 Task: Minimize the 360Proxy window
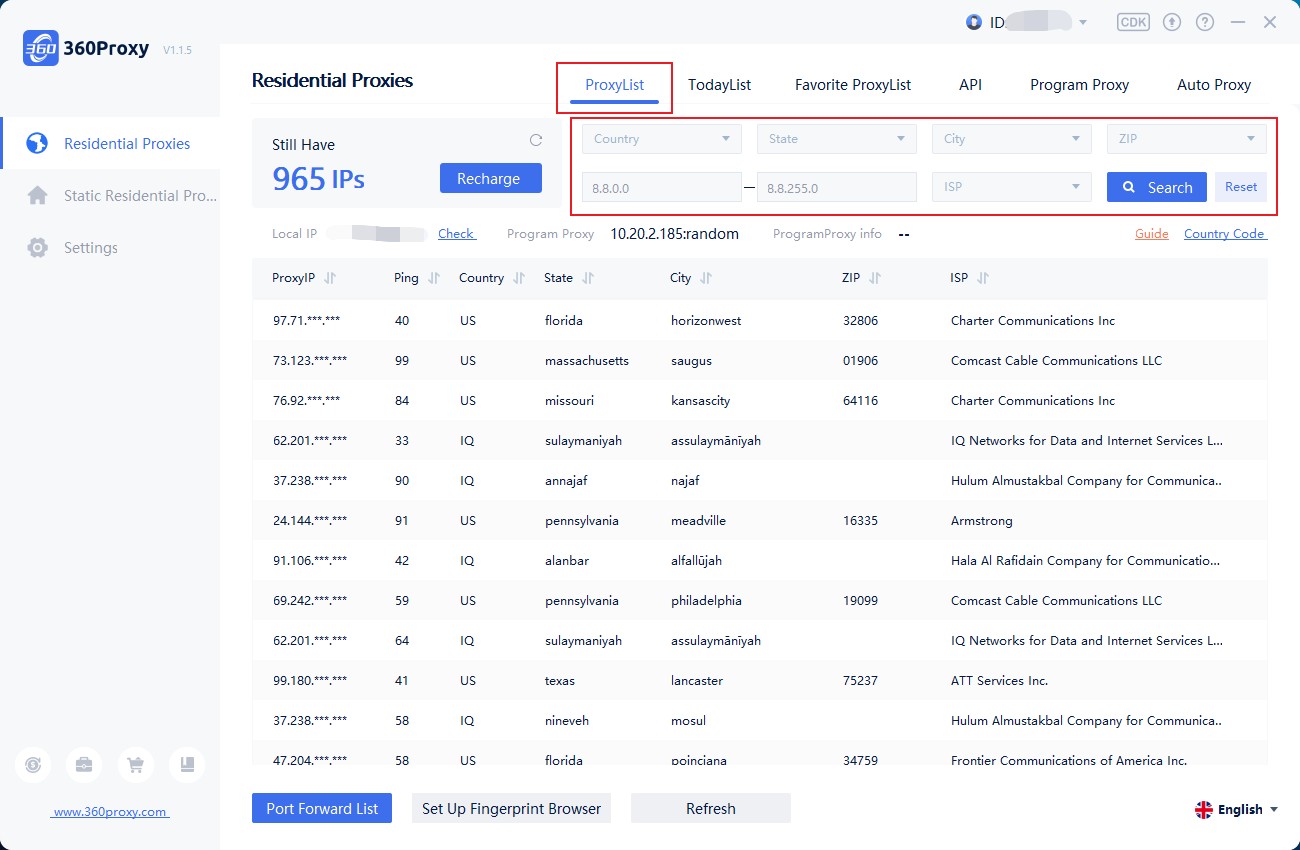[1238, 22]
